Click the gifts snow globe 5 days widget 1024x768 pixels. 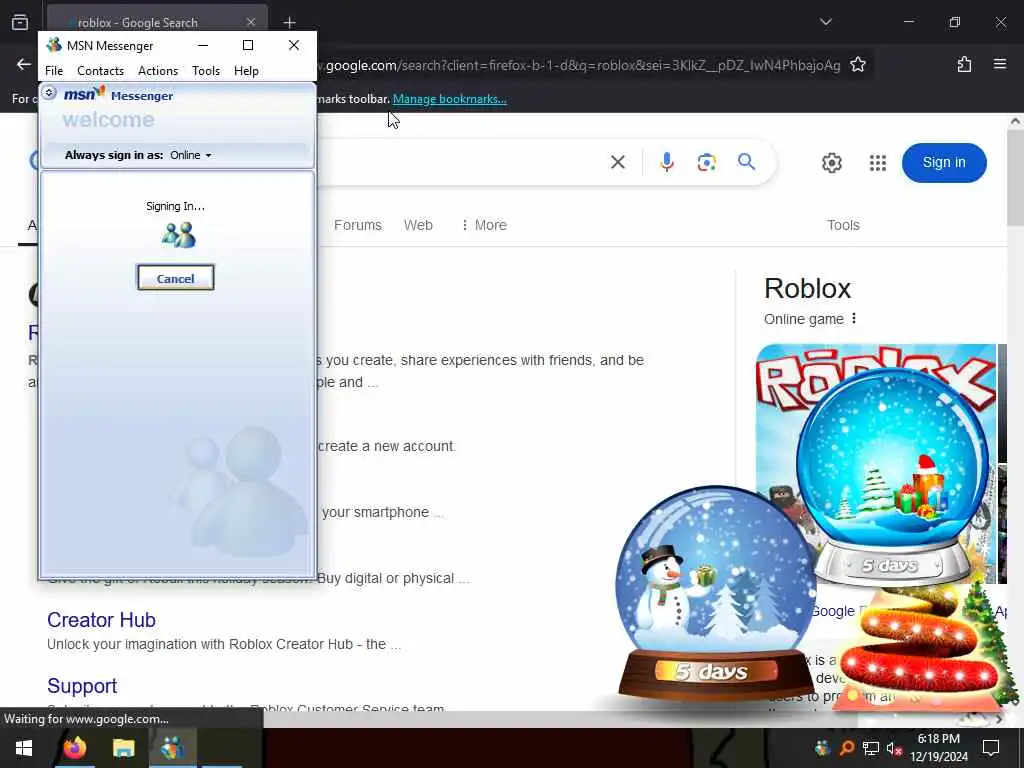(891, 477)
